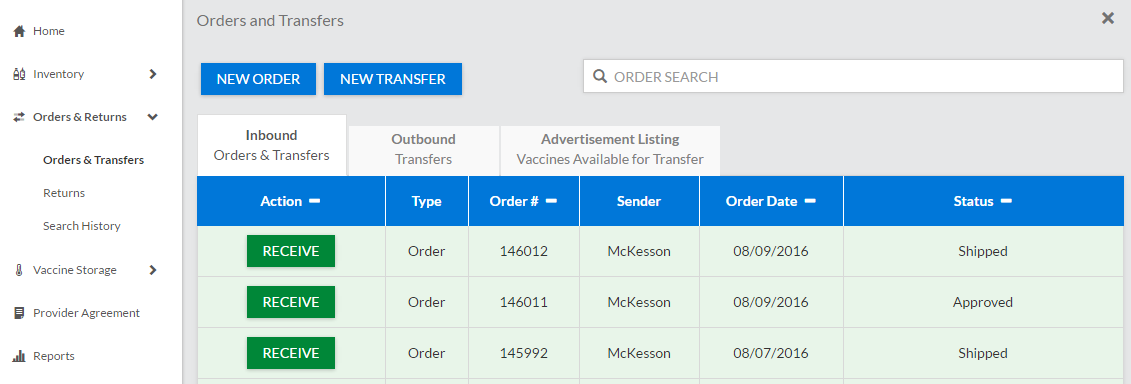Click the Home house icon
Screen dimensions: 1131x384
[19, 31]
